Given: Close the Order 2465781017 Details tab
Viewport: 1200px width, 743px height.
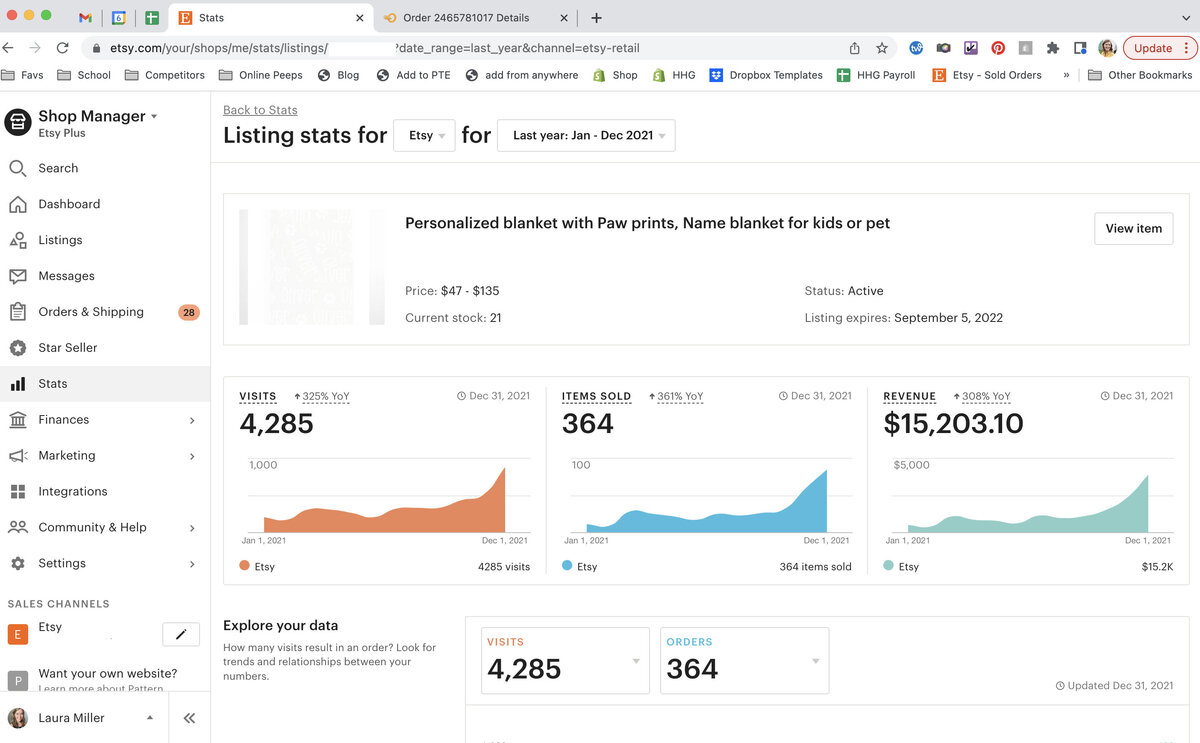Looking at the screenshot, I should point(564,18).
